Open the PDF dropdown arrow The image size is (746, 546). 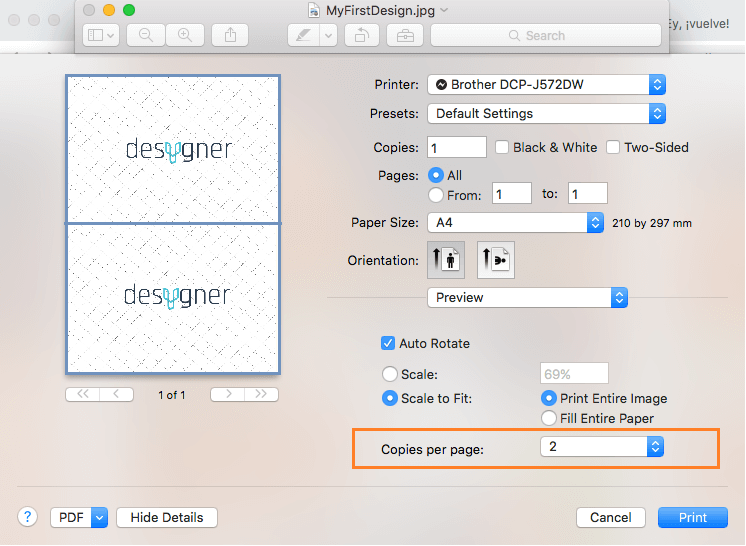pos(99,517)
